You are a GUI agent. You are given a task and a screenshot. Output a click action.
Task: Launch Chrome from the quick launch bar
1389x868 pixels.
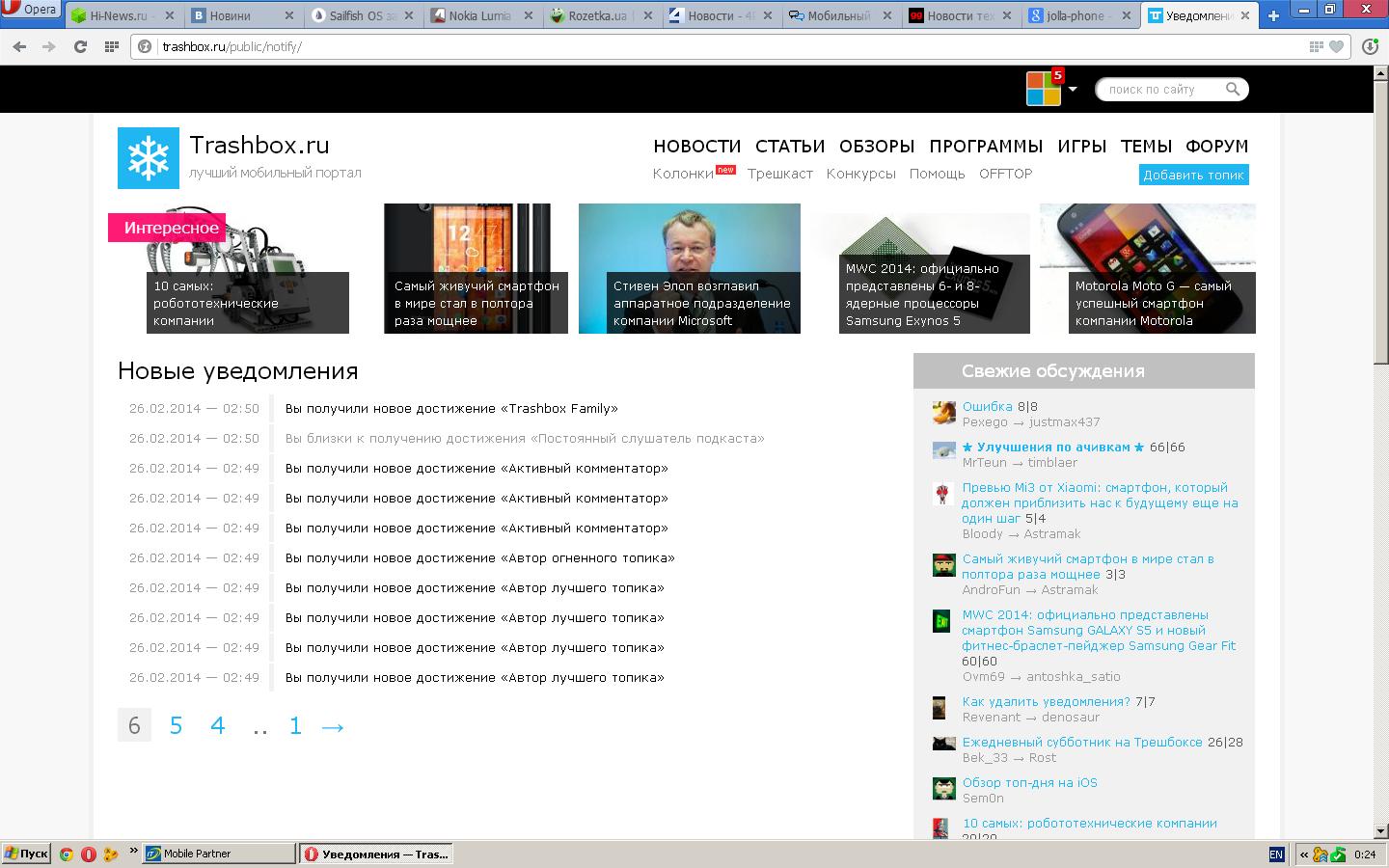pyautogui.click(x=66, y=854)
